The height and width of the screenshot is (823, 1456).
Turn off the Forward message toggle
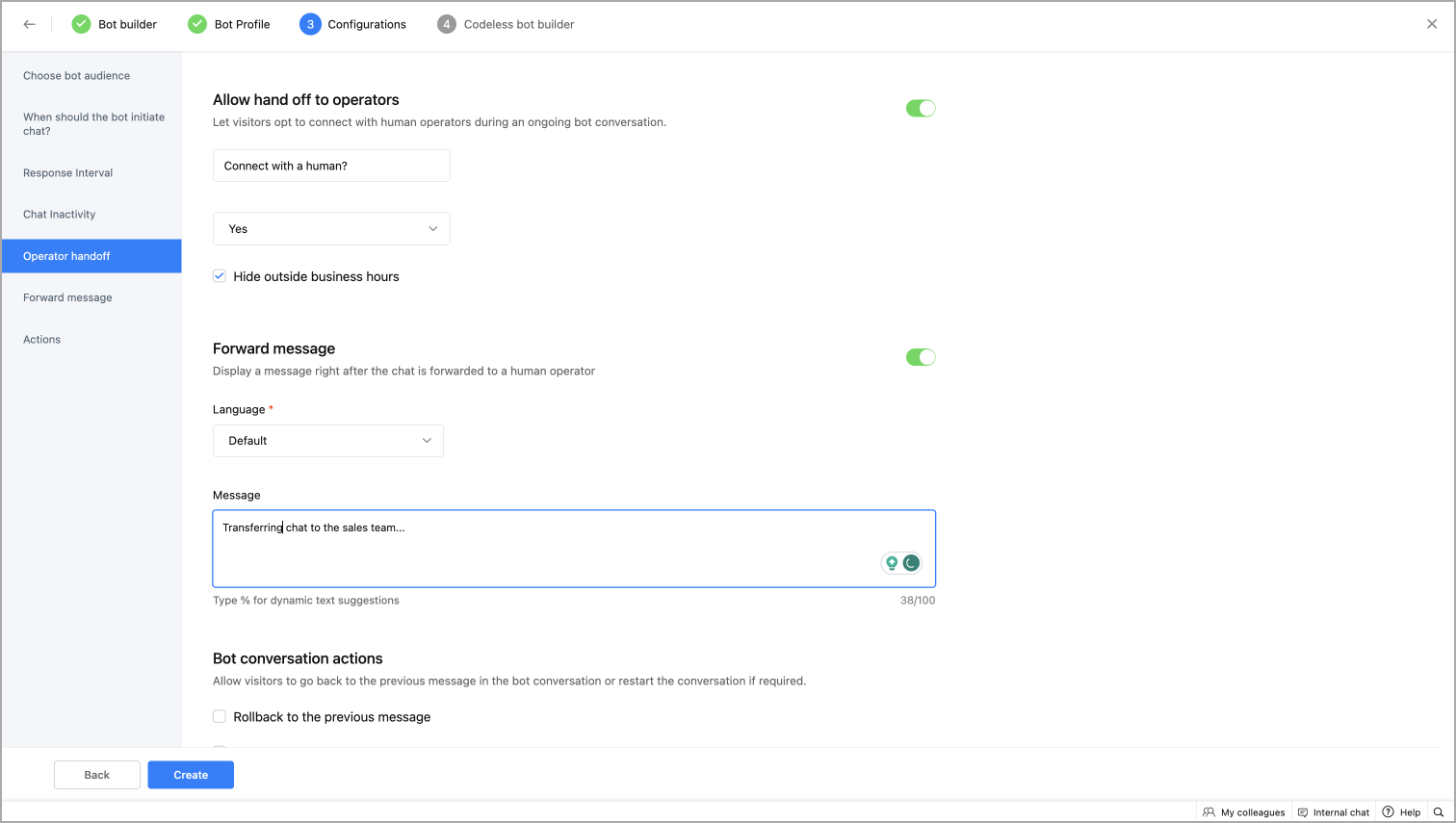(x=921, y=357)
